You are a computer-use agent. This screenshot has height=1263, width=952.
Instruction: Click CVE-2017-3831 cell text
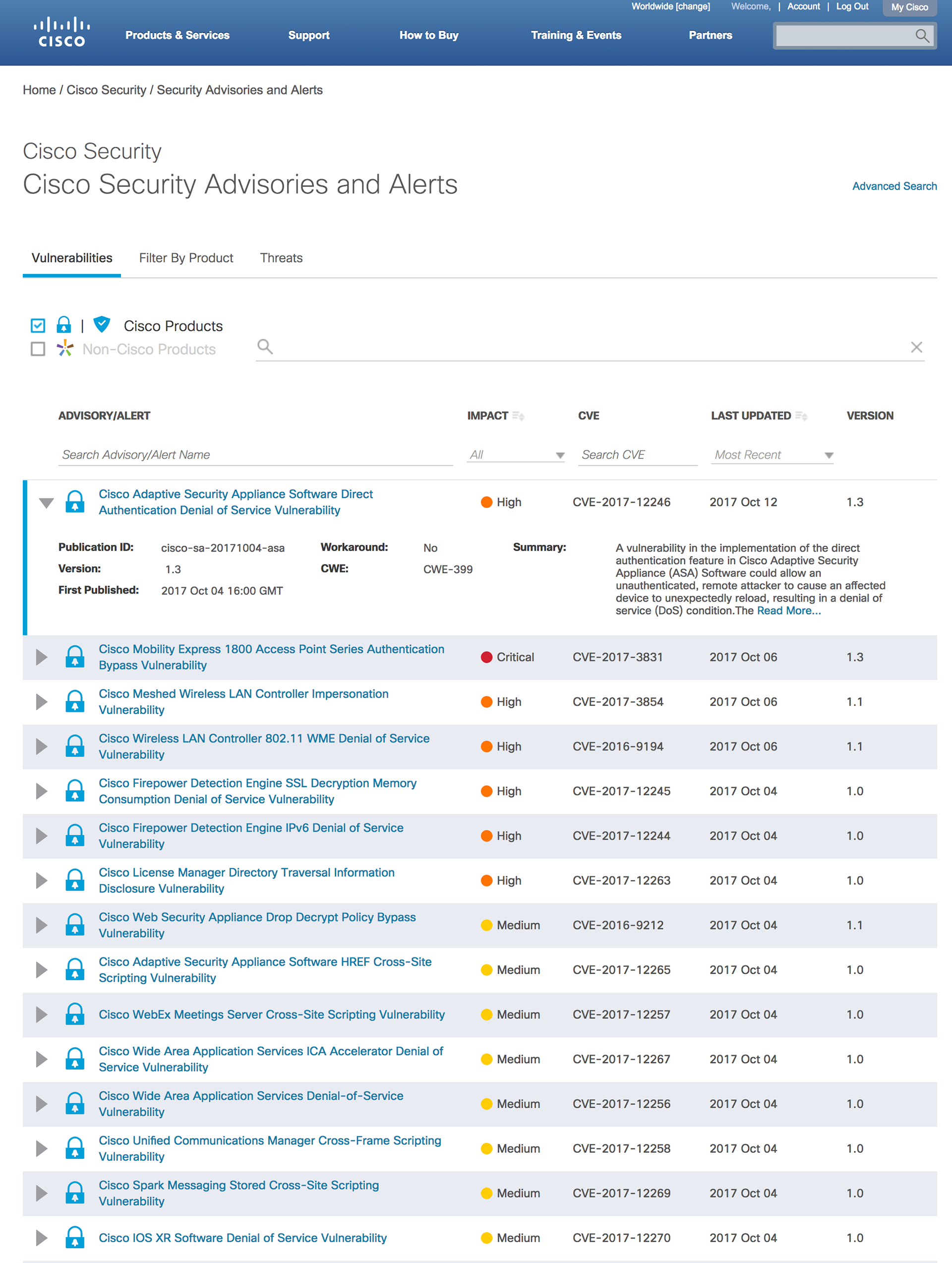(617, 657)
